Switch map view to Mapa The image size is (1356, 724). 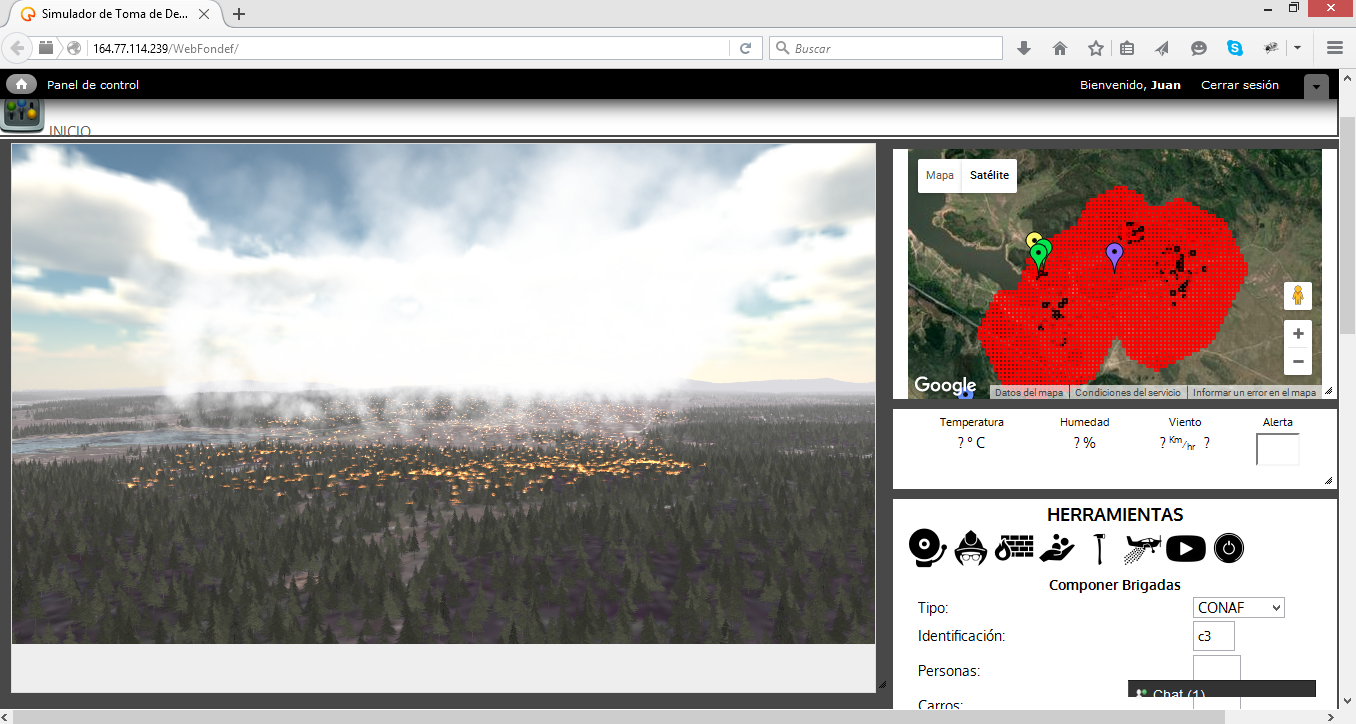pos(939,175)
